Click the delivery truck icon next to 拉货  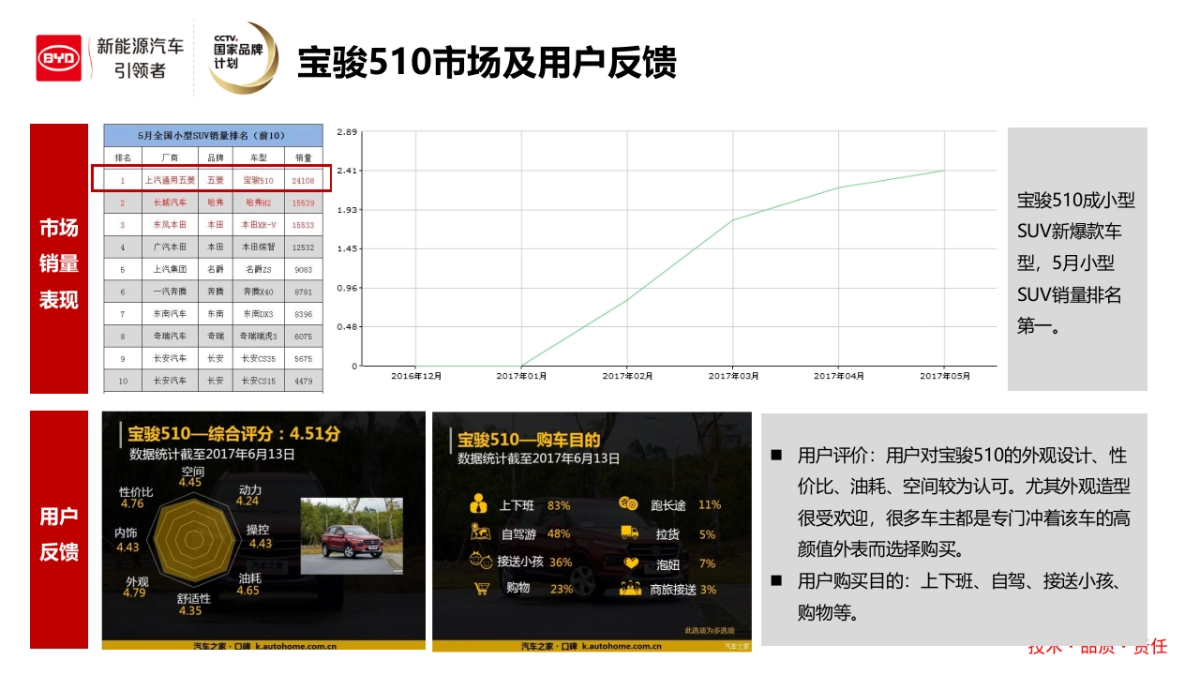coord(628,533)
